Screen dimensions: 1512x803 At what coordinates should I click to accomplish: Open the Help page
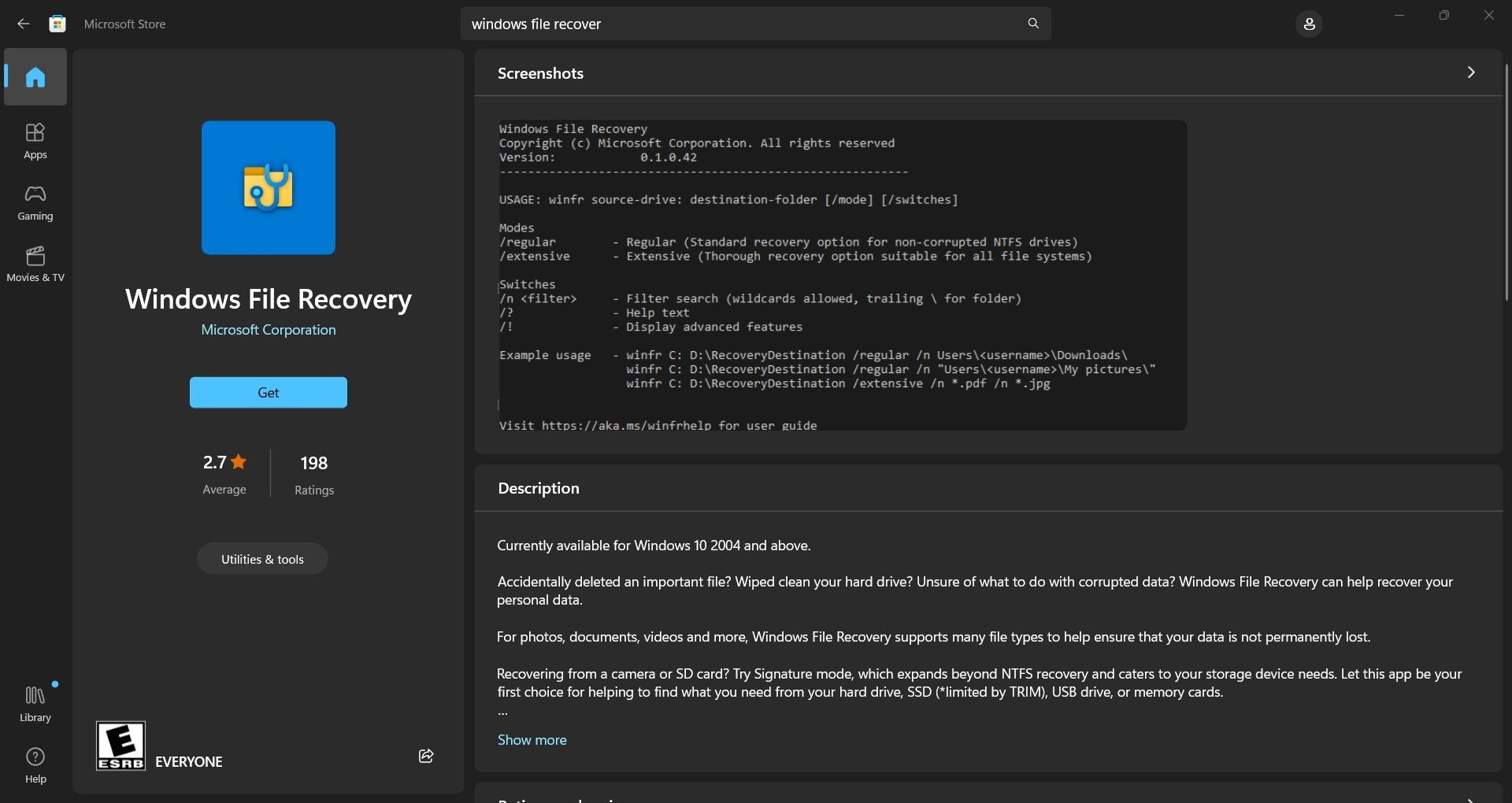tap(35, 765)
